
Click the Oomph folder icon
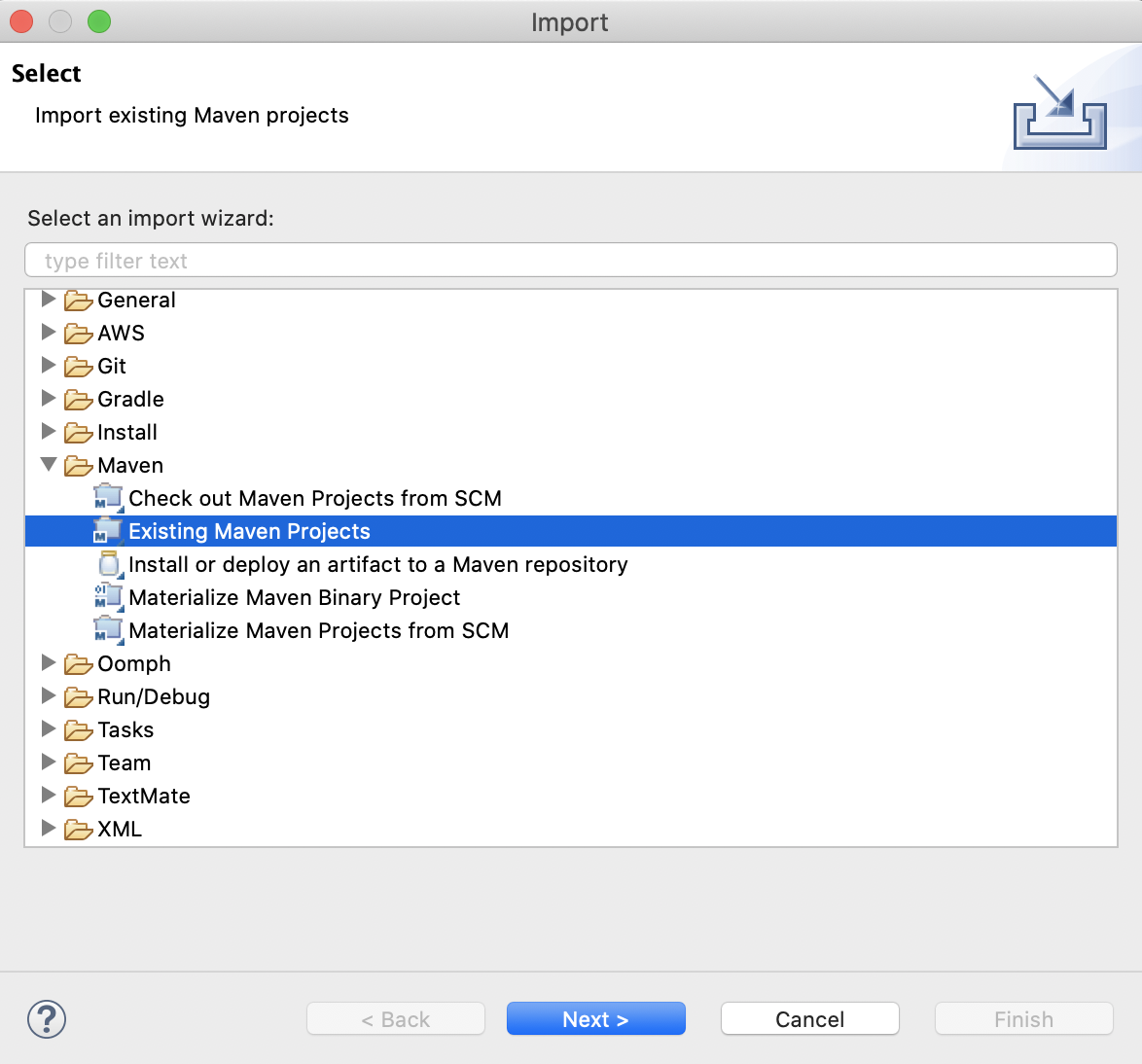78,664
